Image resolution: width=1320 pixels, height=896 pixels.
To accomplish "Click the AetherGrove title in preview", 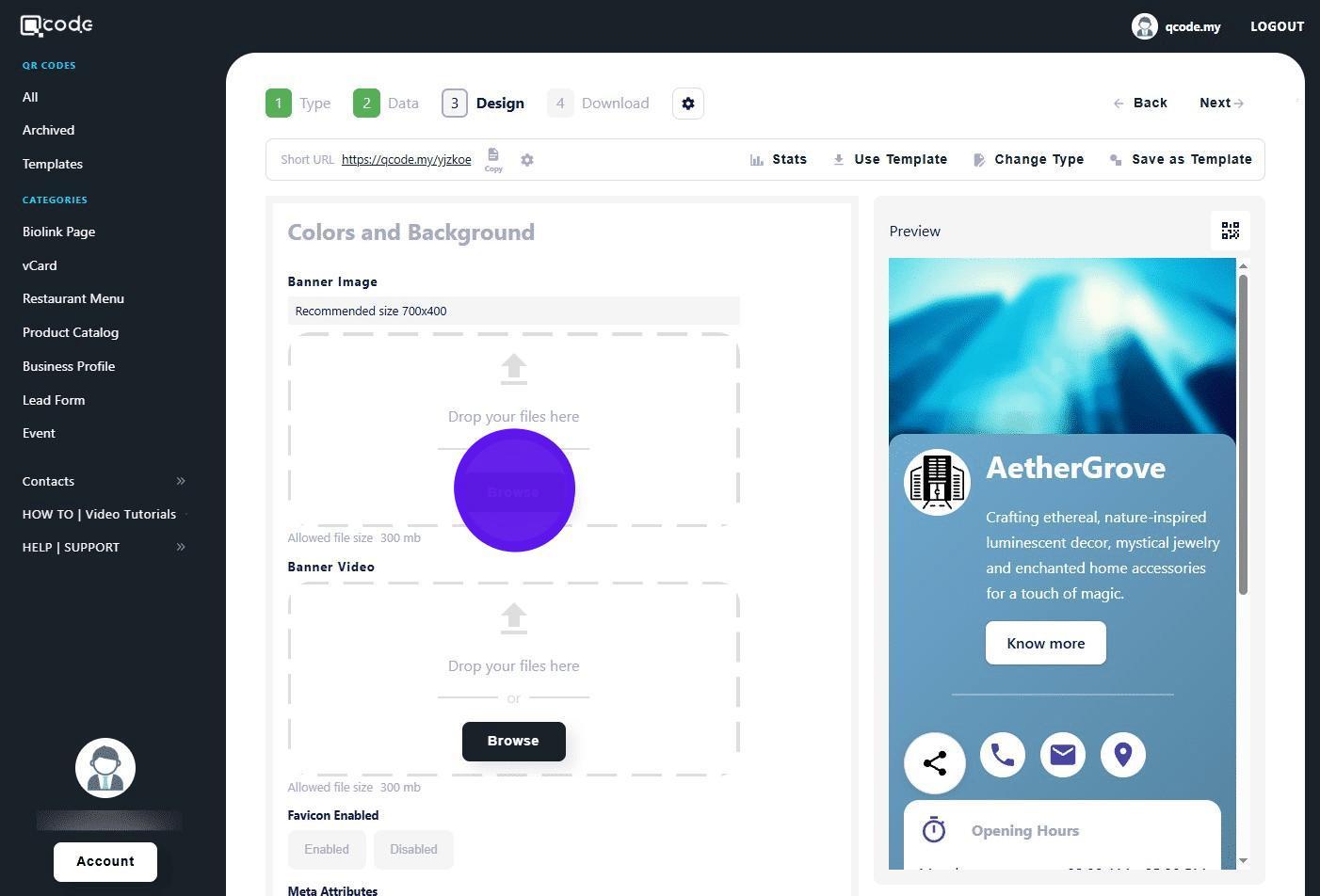I will click(1076, 468).
